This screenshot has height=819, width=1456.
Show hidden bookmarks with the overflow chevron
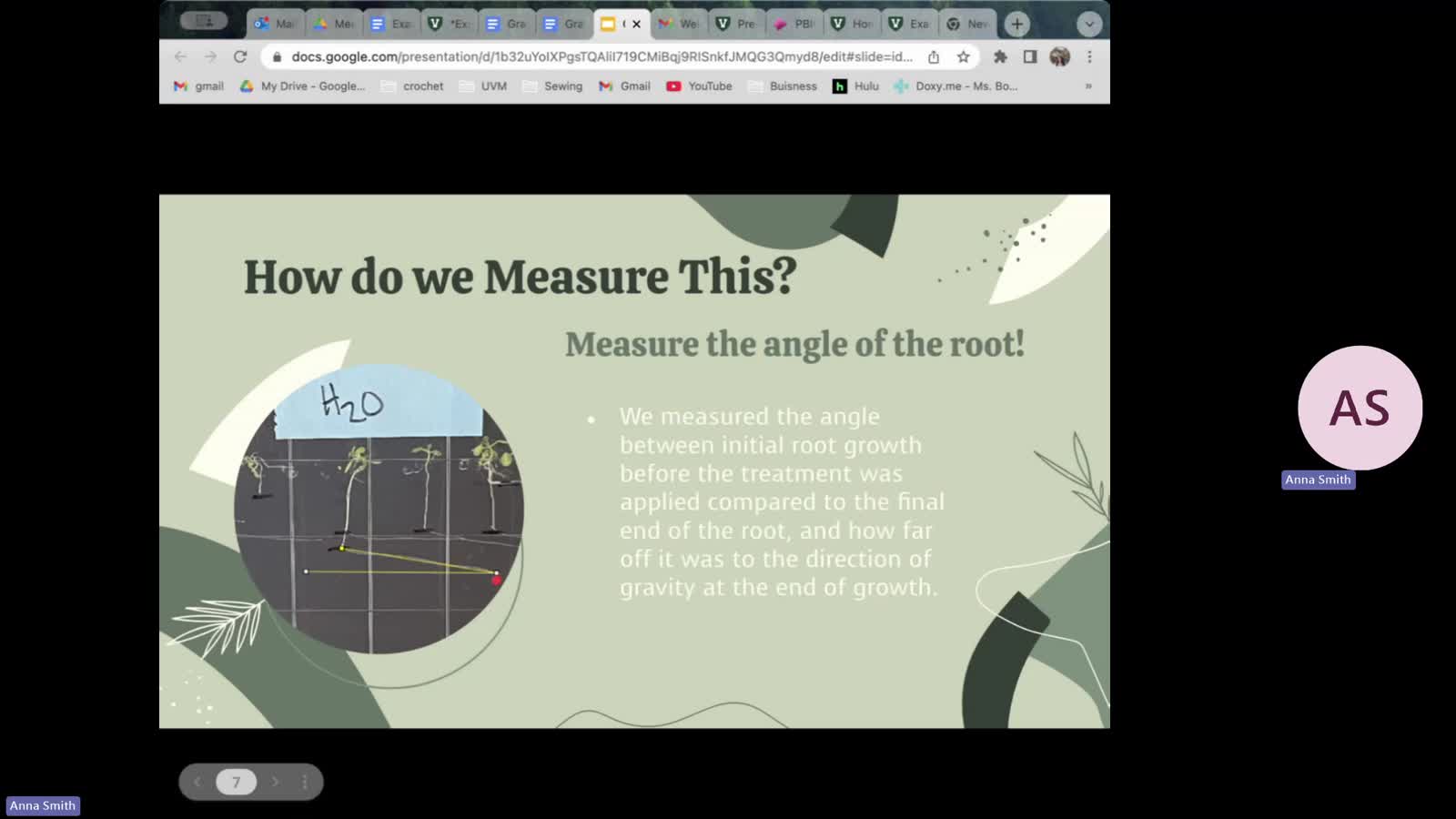coord(1087,86)
